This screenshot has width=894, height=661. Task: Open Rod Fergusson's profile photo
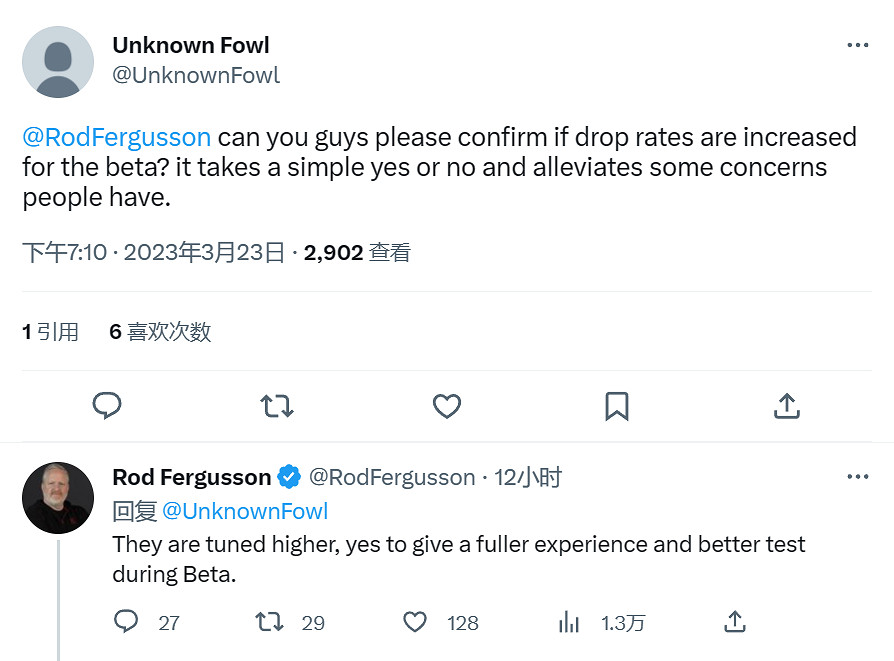(x=58, y=497)
